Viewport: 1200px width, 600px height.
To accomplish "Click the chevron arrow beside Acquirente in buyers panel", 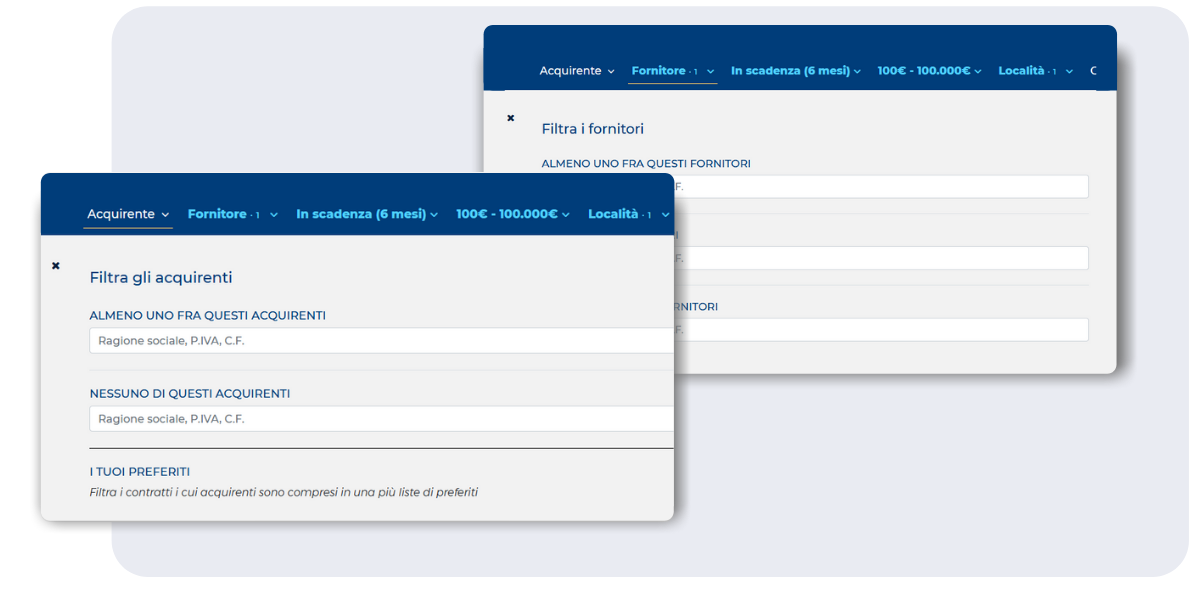I will click(x=165, y=215).
